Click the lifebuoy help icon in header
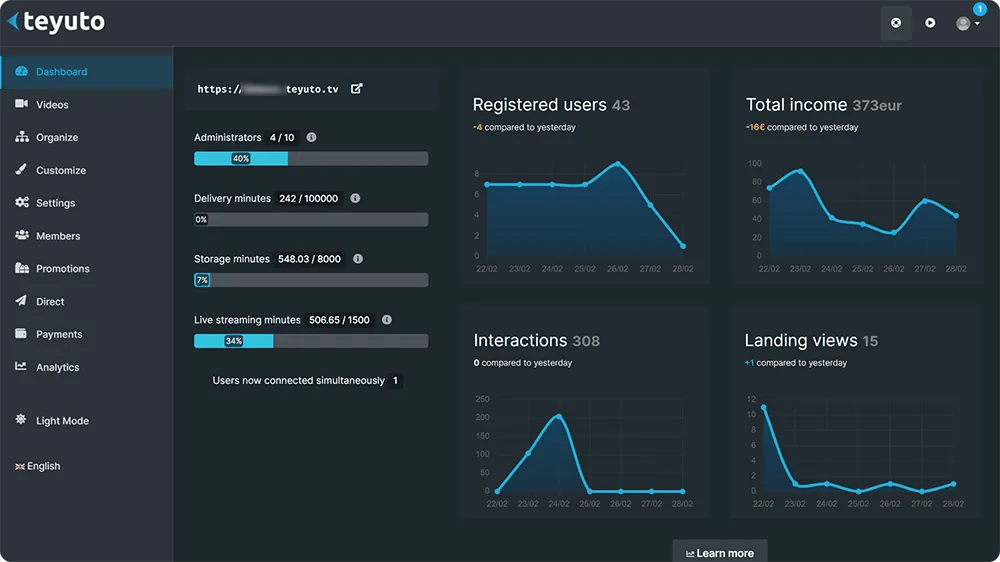This screenshot has height=562, width=1000. [896, 23]
